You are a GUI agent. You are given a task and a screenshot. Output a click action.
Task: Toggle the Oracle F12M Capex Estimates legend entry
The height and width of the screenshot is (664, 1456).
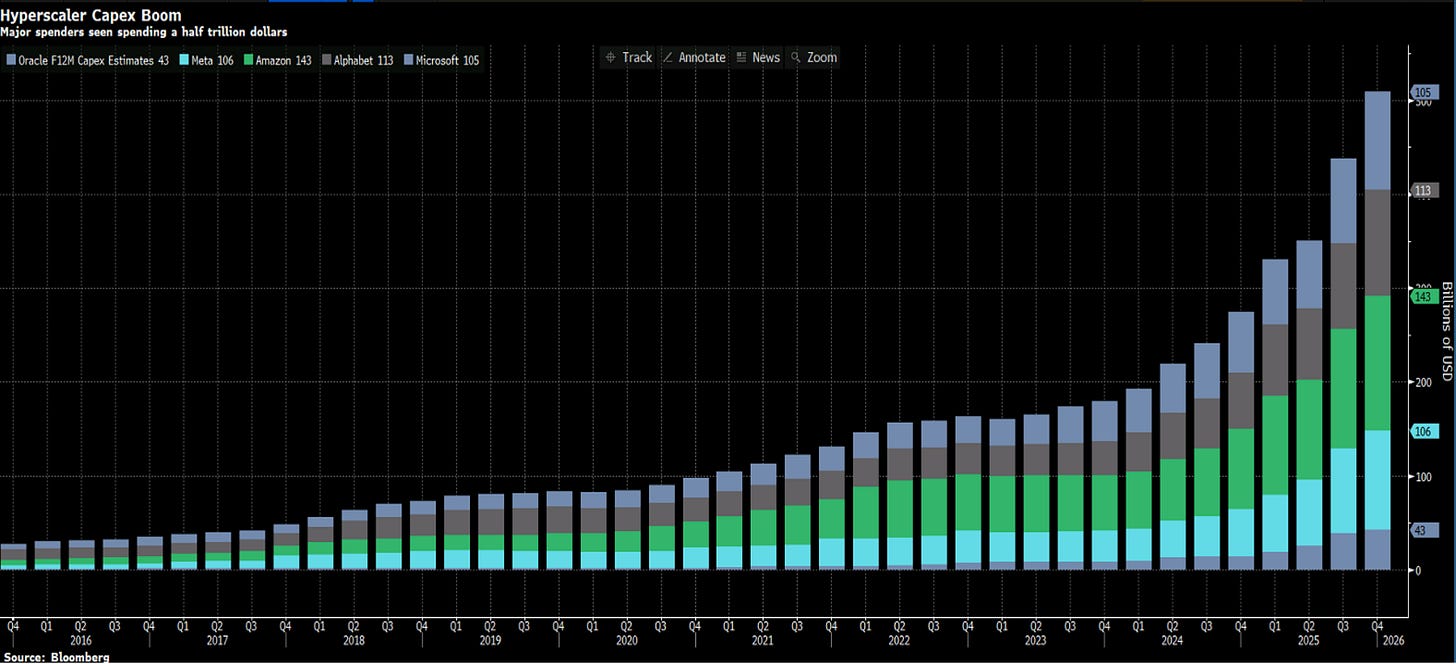[87, 61]
